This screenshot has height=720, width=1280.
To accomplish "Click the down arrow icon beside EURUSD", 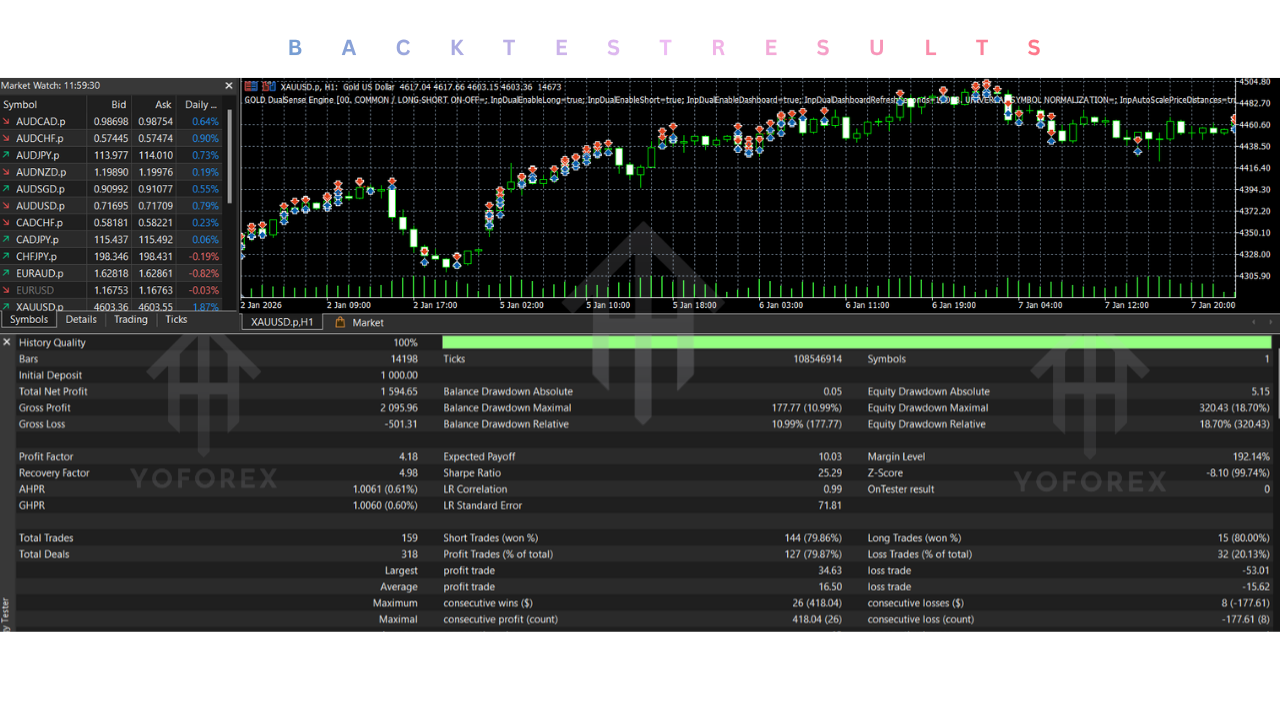I will pyautogui.click(x=7, y=290).
